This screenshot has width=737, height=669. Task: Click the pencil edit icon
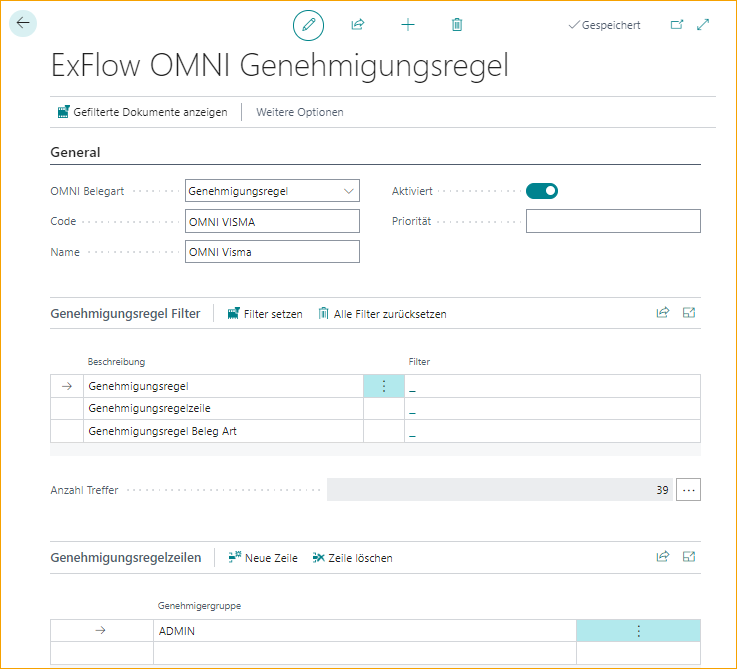coord(308,25)
